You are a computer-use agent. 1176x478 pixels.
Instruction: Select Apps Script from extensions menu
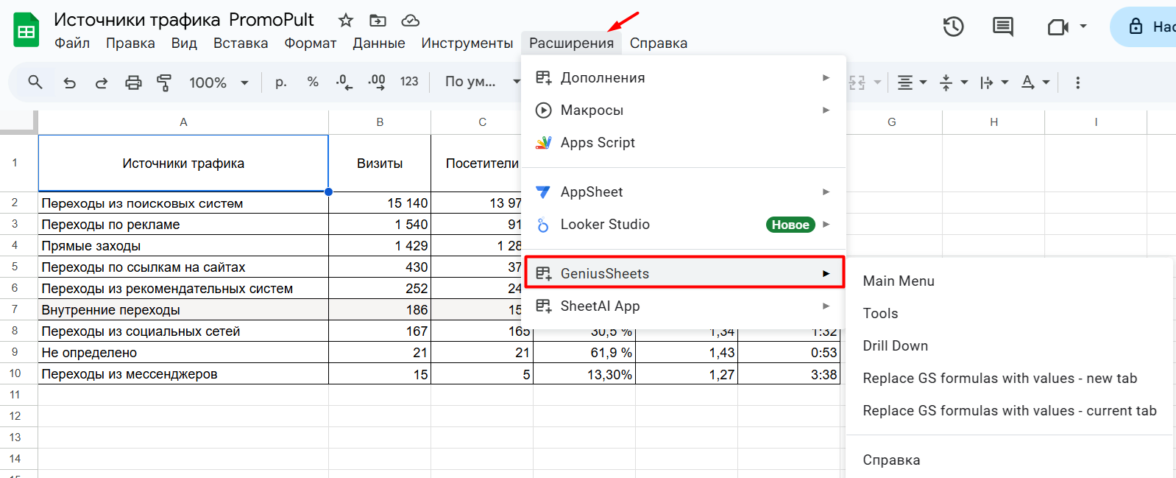pyautogui.click(x=597, y=142)
